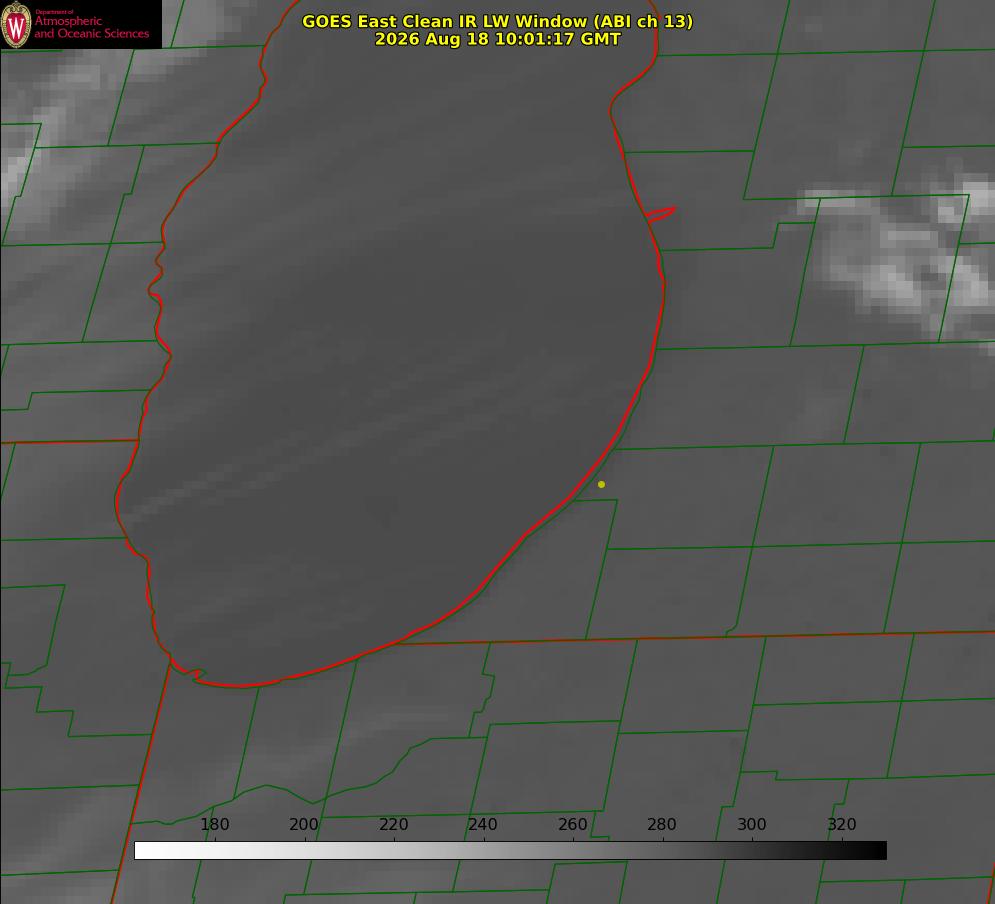
Task: Click the small red peninsula outline on the east shore
Action: [x=660, y=214]
